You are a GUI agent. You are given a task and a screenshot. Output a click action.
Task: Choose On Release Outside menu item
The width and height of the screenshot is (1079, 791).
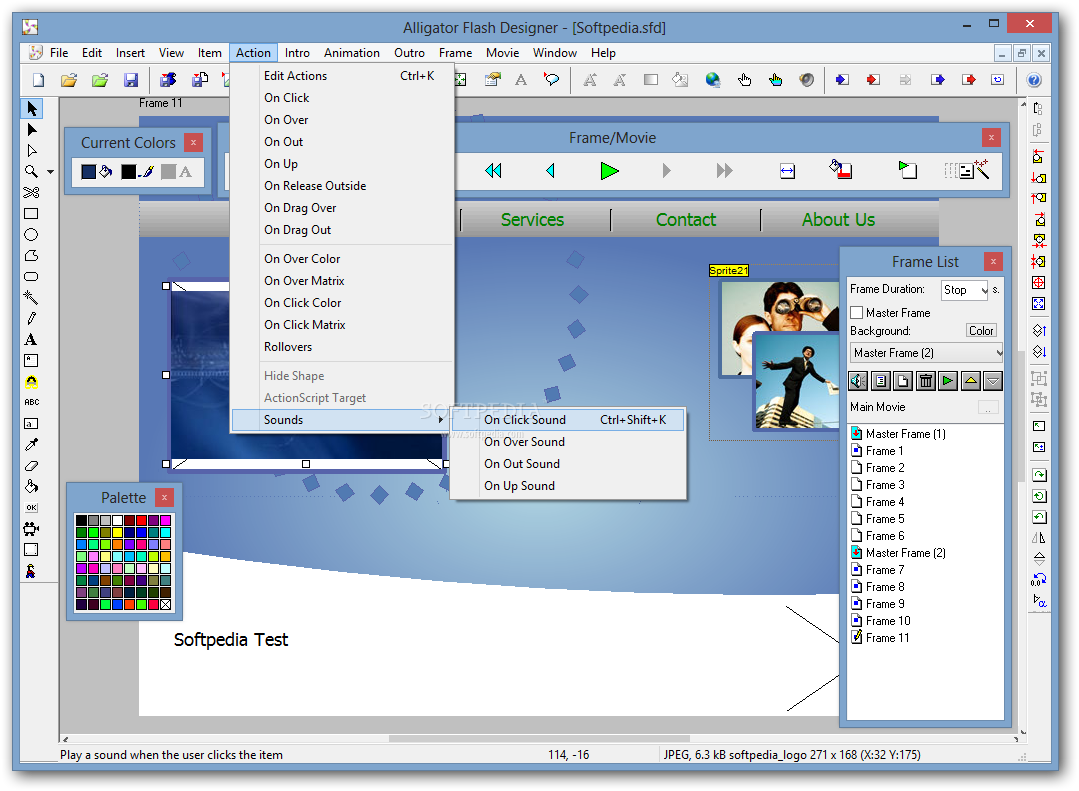tap(343, 186)
